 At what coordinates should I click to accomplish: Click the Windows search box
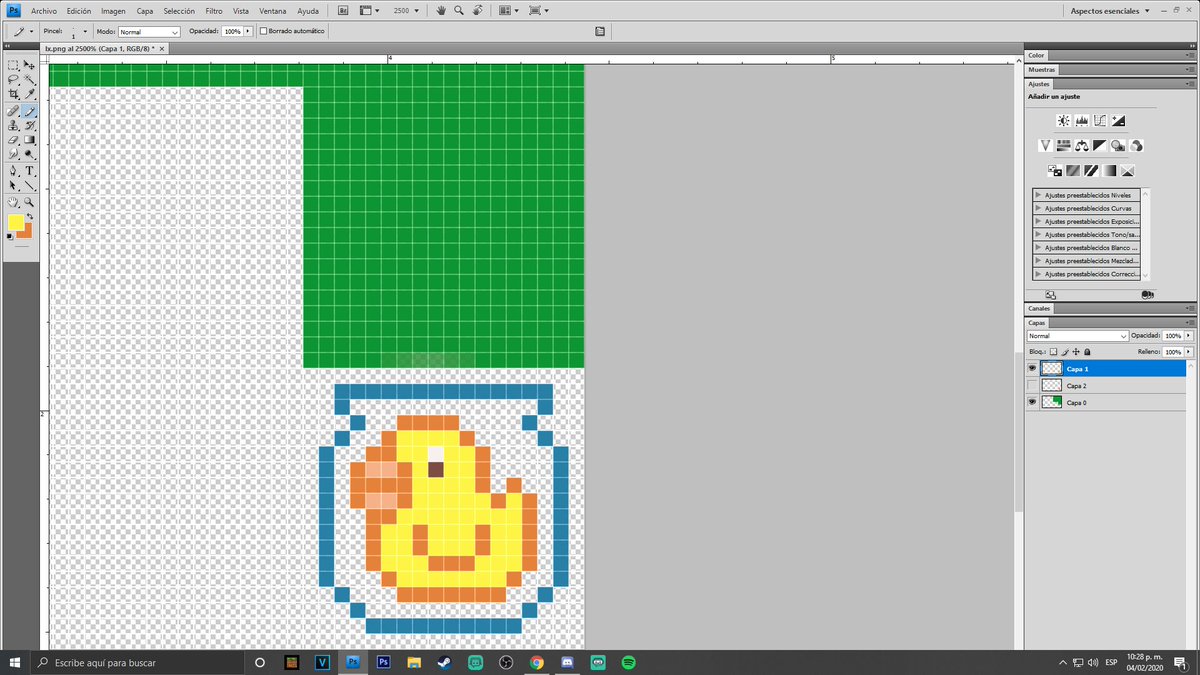pos(137,662)
